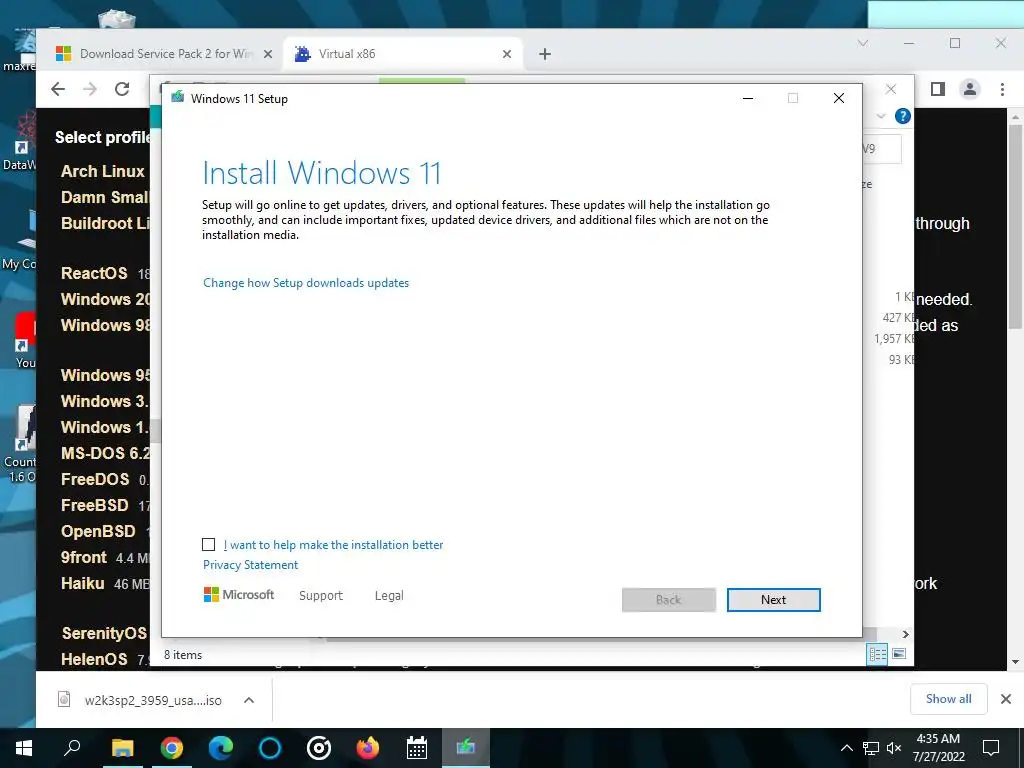Viewport: 1024px width, 768px height.
Task: Click the Microsoft logo in Setup footer
Action: (239, 594)
